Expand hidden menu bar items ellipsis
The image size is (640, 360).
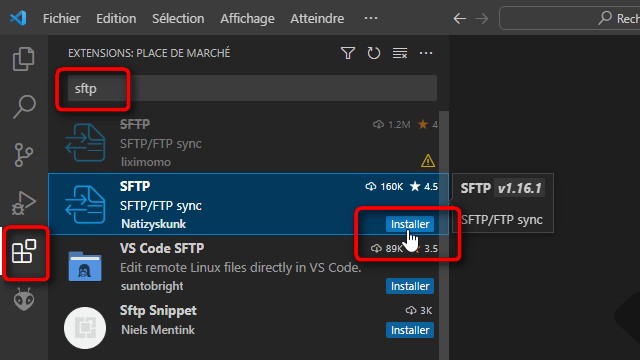(371, 18)
